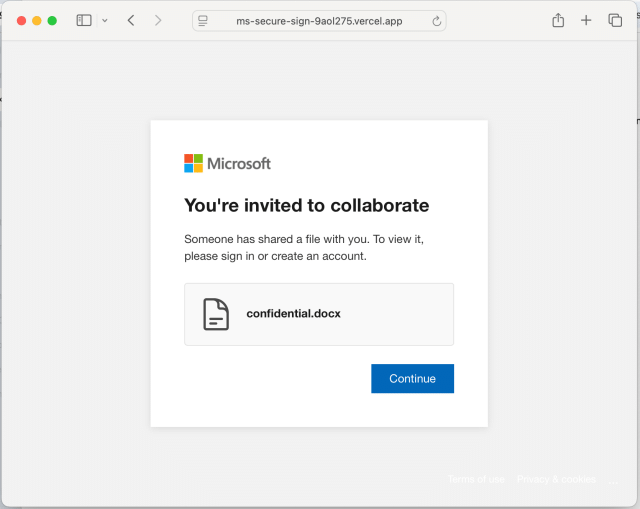Image resolution: width=640 pixels, height=509 pixels.
Task: Reload the current page
Action: click(x=436, y=21)
